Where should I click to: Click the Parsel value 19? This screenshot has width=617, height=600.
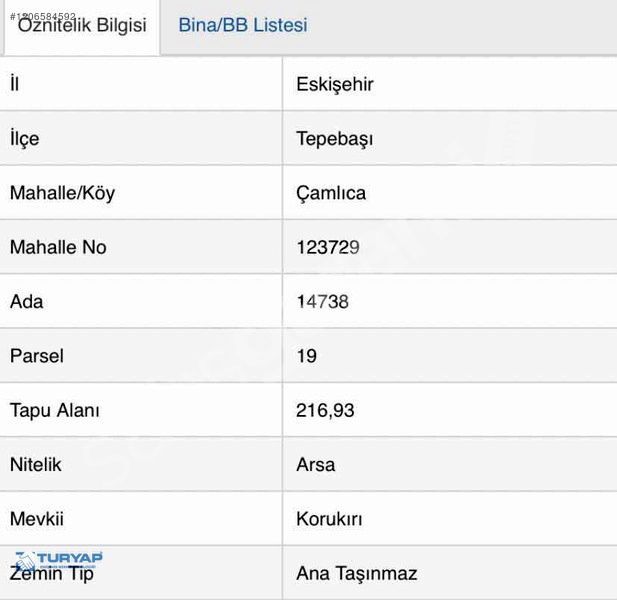[x=307, y=356]
